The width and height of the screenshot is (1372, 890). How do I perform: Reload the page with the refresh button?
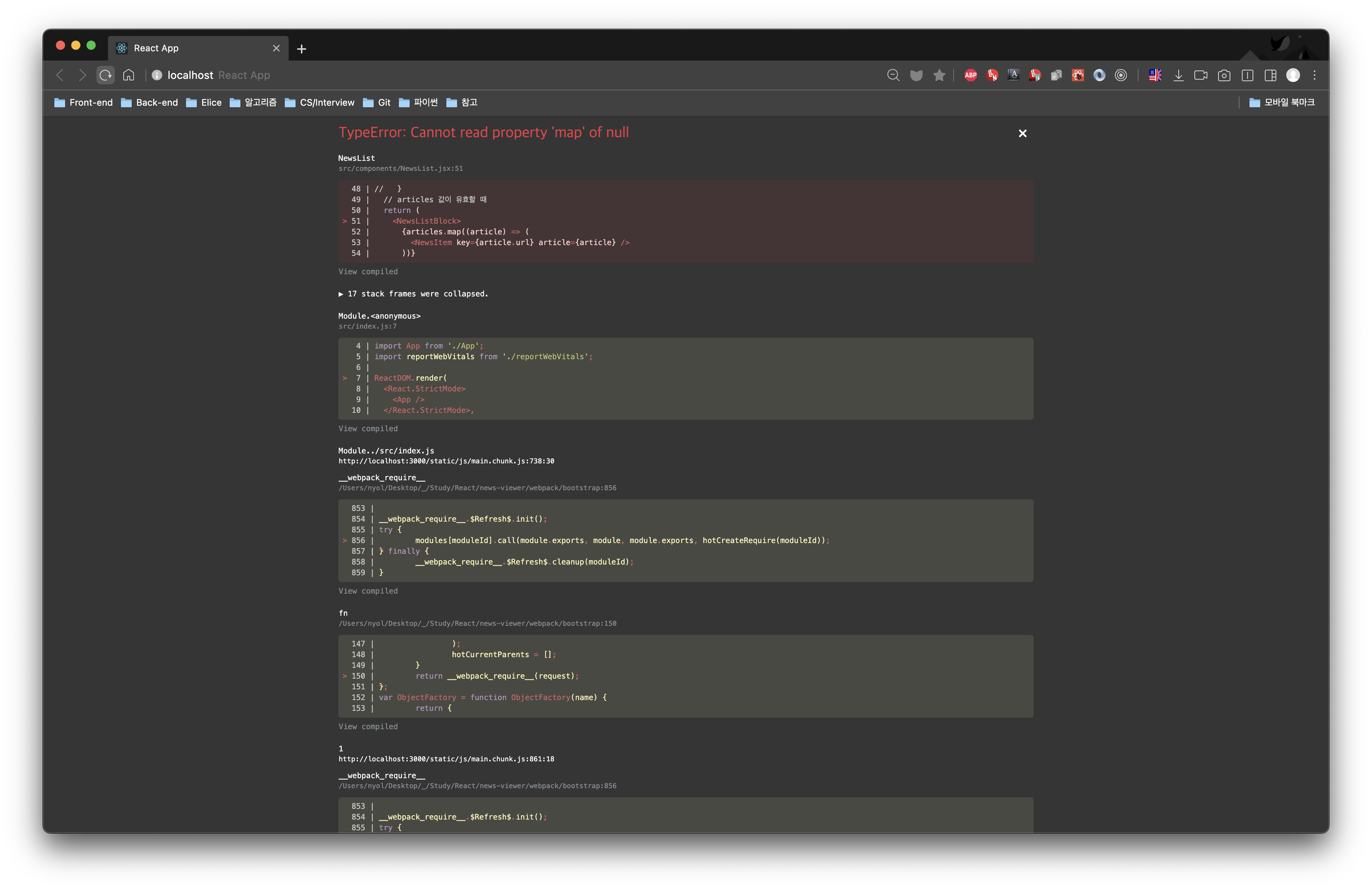tap(106, 75)
